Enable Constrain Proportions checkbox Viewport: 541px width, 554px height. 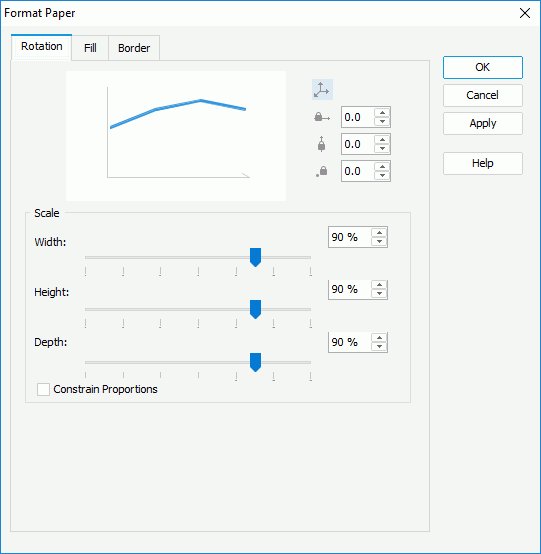43,389
